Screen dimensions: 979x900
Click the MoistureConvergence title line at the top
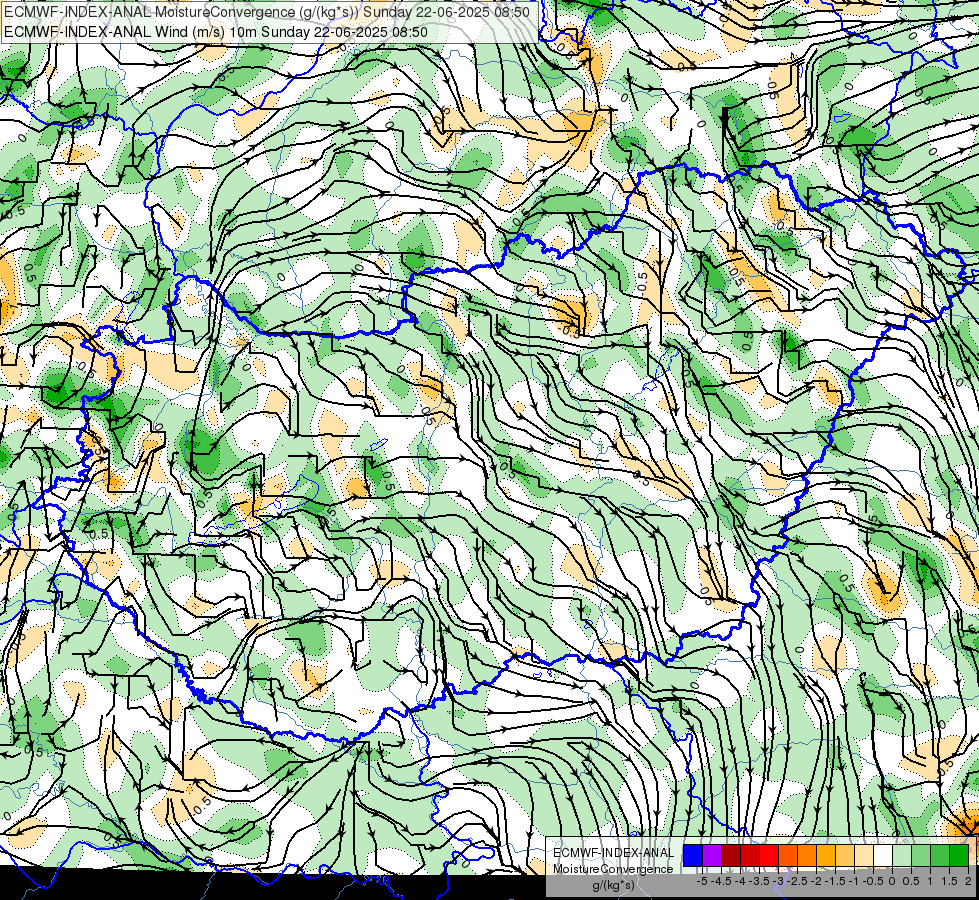[x=267, y=12]
